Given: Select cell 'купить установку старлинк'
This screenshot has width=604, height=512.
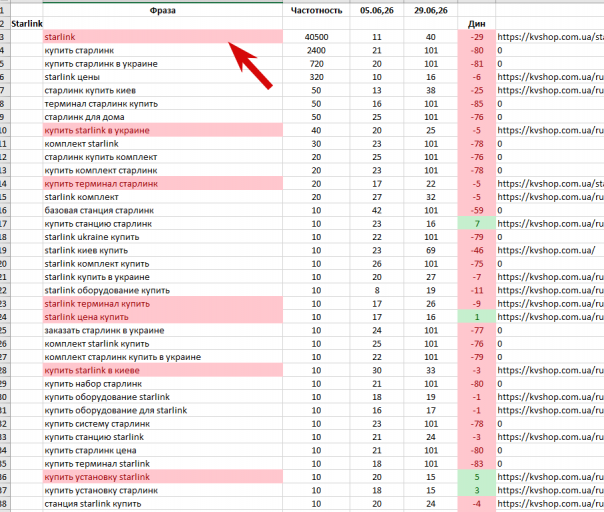Looking at the screenshot, I should (163, 490).
